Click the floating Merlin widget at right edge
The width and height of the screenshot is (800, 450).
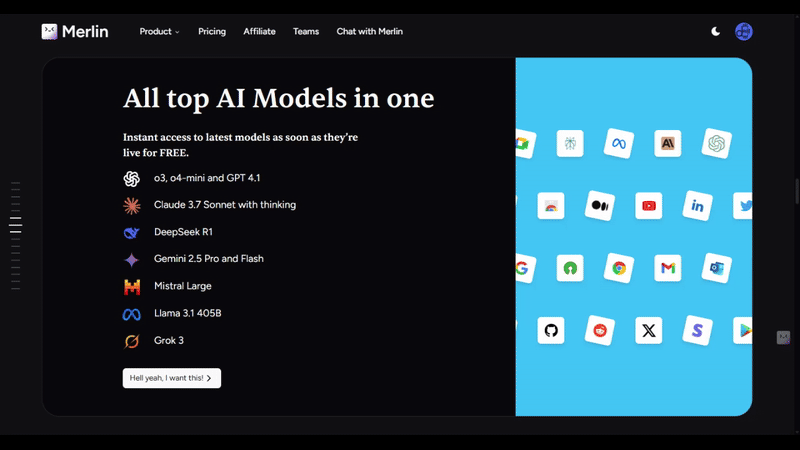tap(783, 337)
